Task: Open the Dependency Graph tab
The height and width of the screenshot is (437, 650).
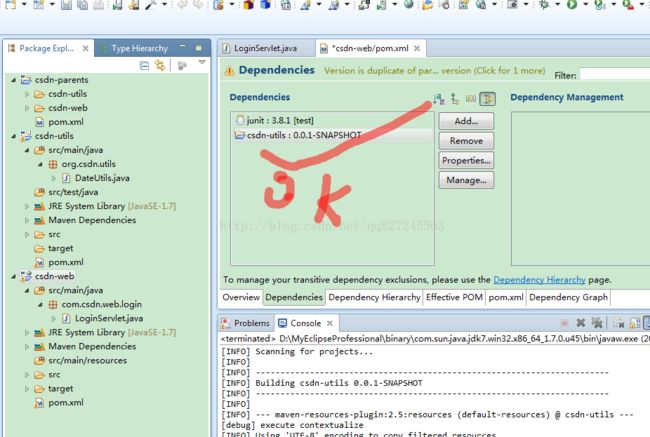Action: (568, 297)
